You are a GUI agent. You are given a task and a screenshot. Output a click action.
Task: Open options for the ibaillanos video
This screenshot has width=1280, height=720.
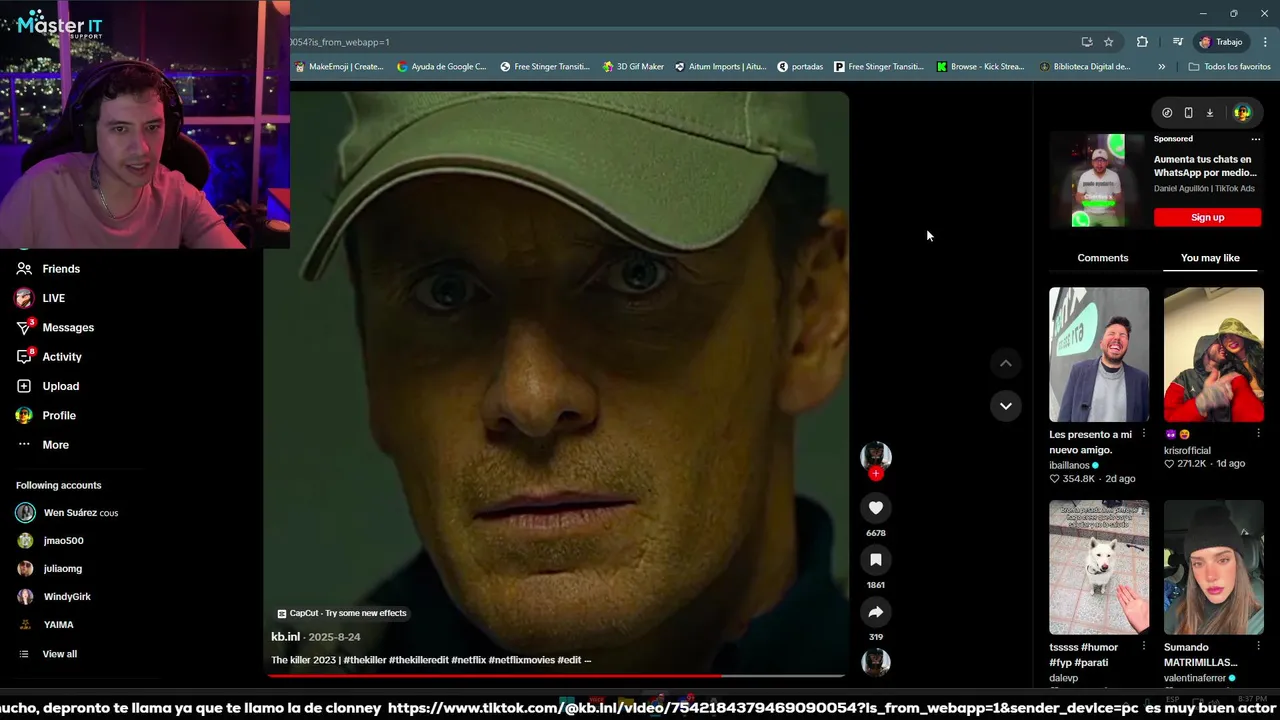(x=1144, y=434)
